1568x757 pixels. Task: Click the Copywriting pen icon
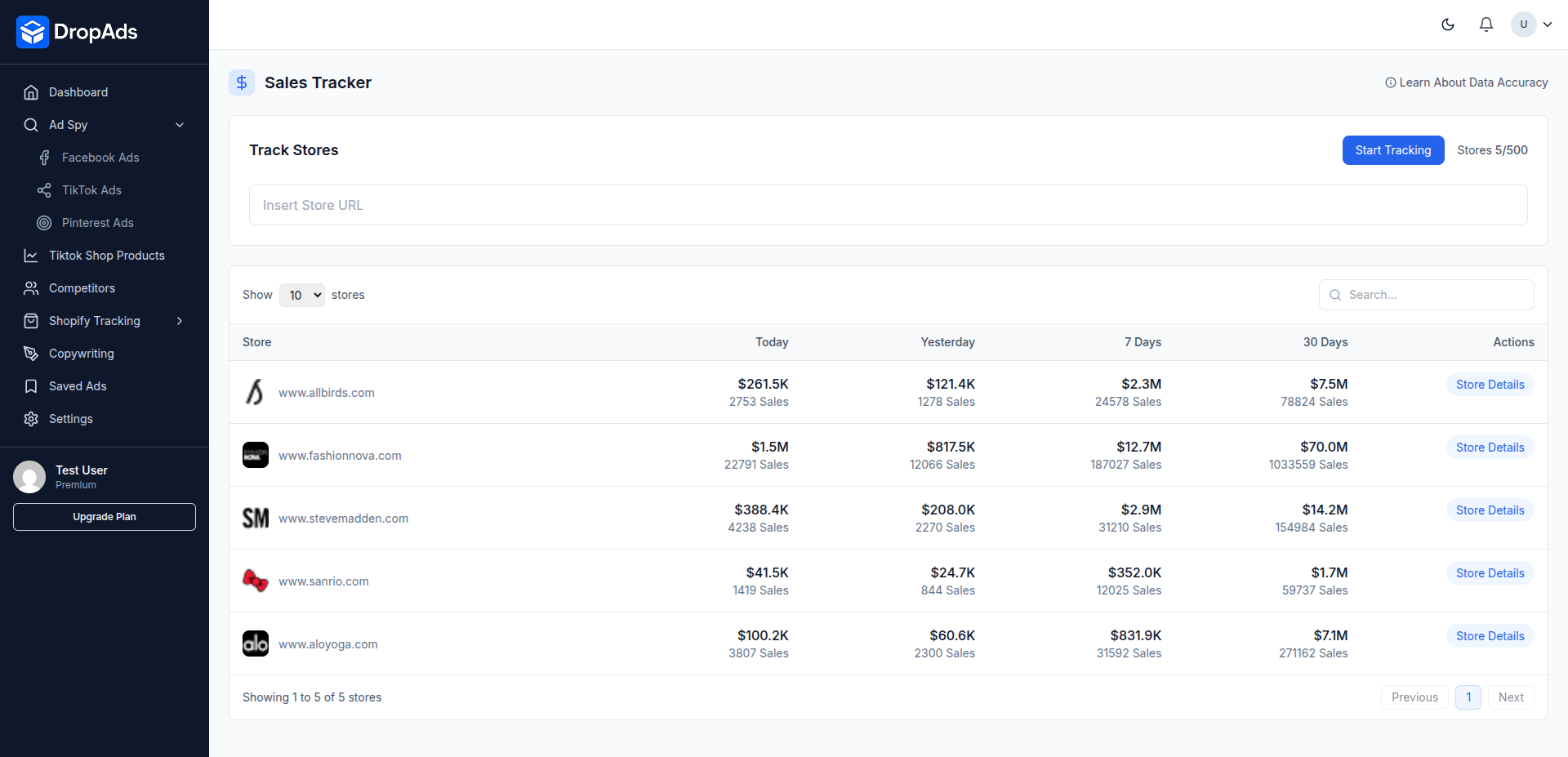(x=31, y=354)
